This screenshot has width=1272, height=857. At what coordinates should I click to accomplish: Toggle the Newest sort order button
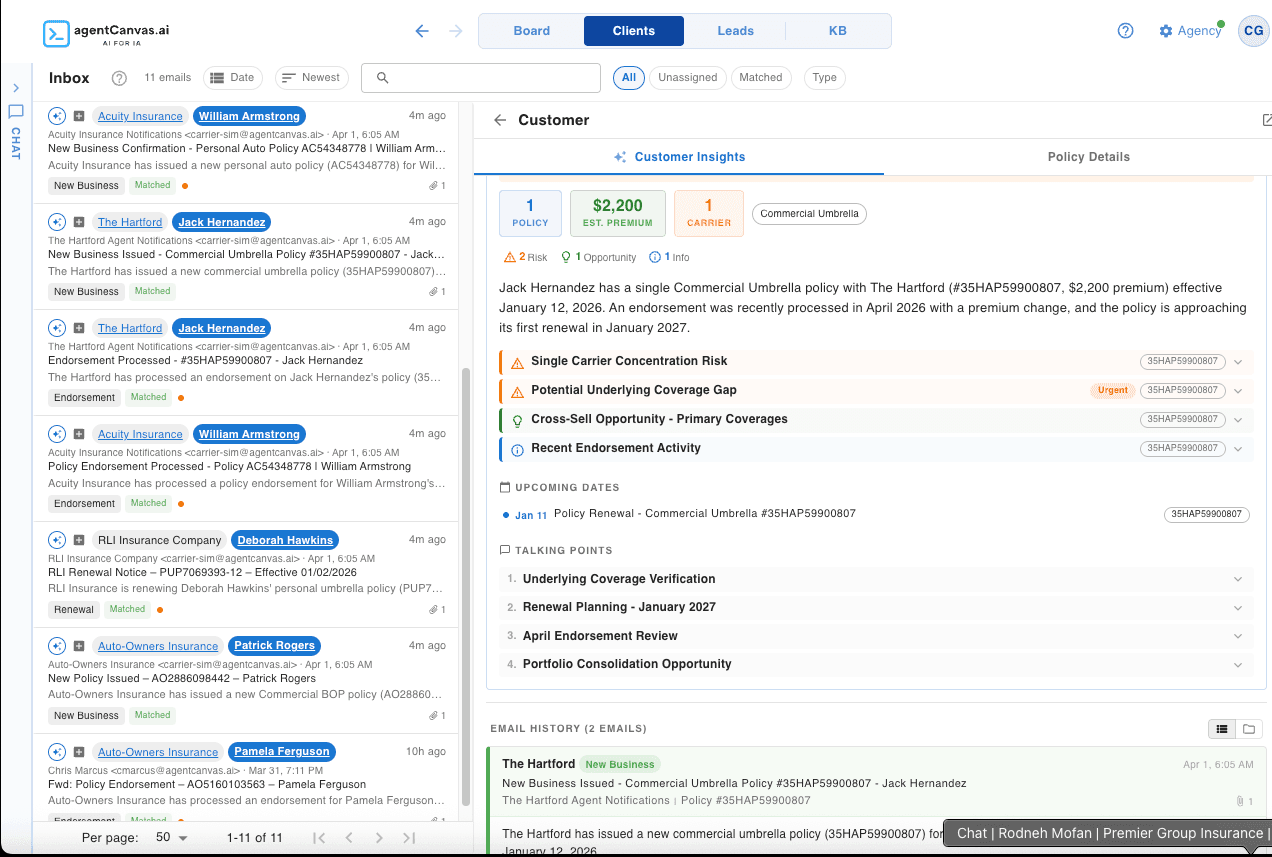tap(311, 77)
